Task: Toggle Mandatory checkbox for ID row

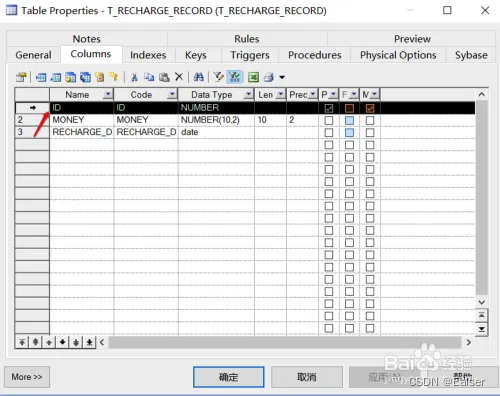Action: 370,108
